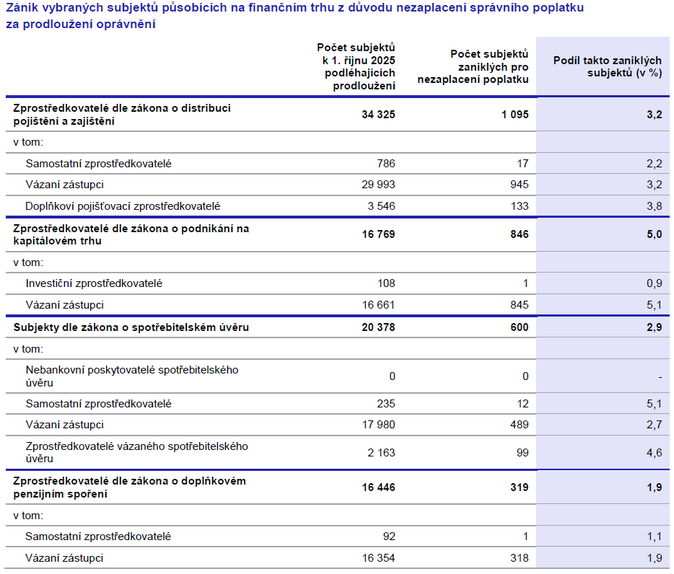674x574 pixels.
Task: Click the value '12'
Action: (x=523, y=404)
